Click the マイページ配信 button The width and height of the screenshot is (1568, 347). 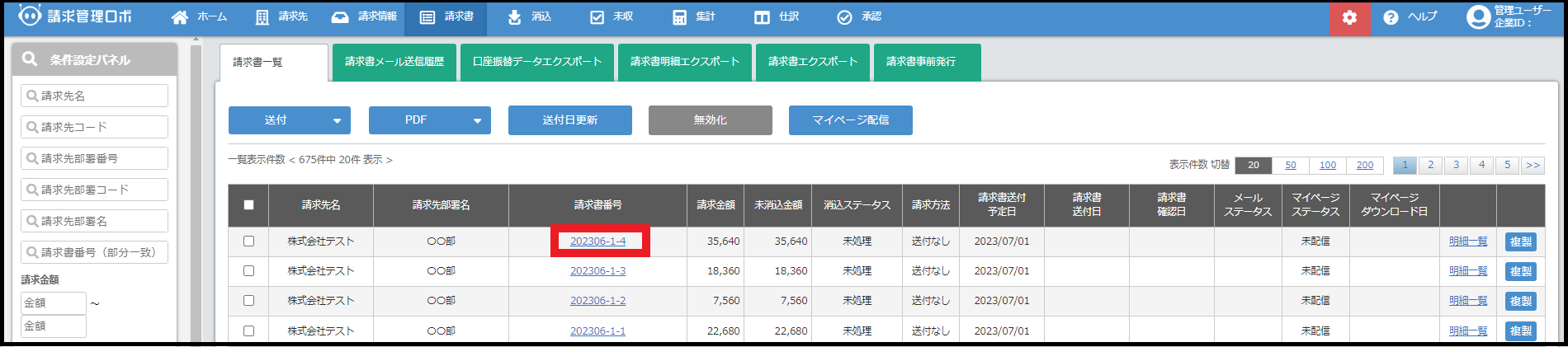coord(851,120)
